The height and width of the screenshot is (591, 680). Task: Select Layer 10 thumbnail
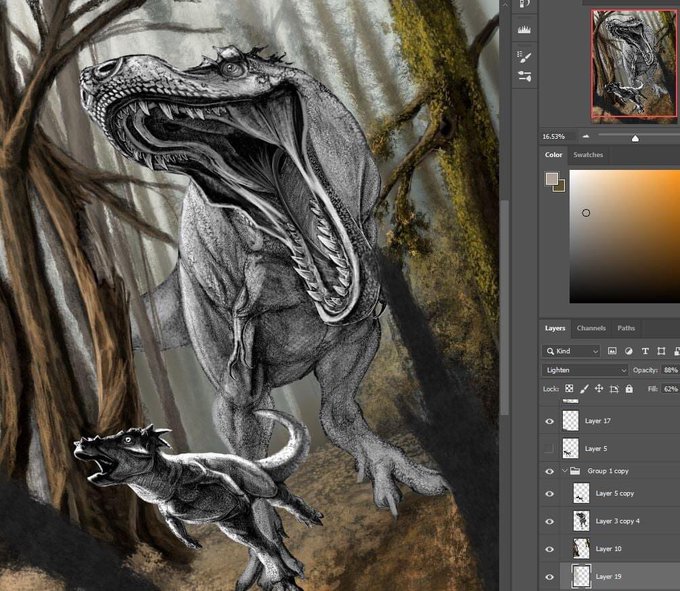(x=581, y=549)
